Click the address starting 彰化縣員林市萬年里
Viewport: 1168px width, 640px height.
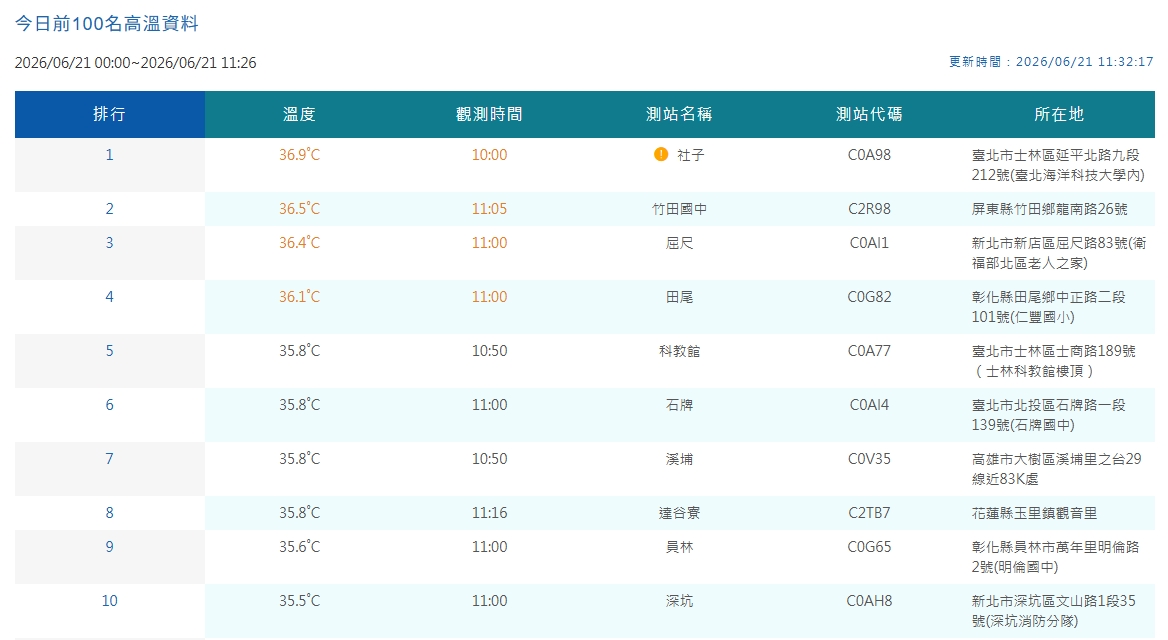point(1056,557)
